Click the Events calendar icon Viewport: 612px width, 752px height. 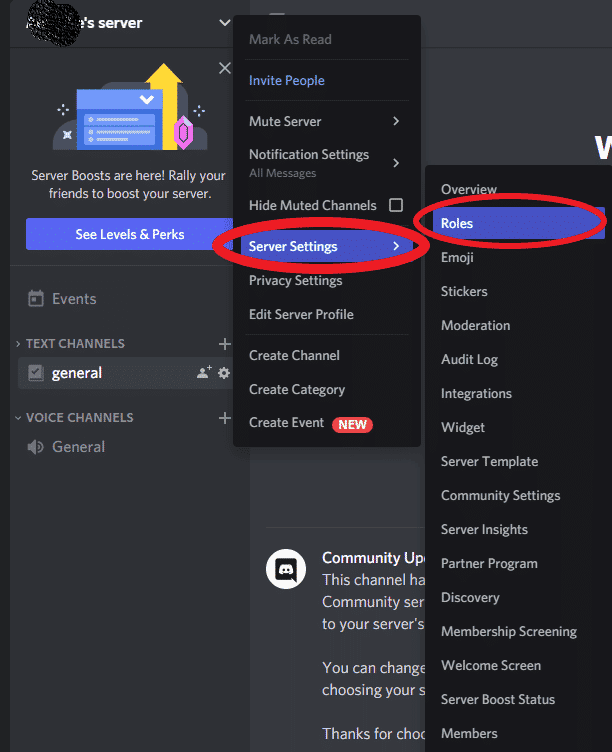point(36,298)
